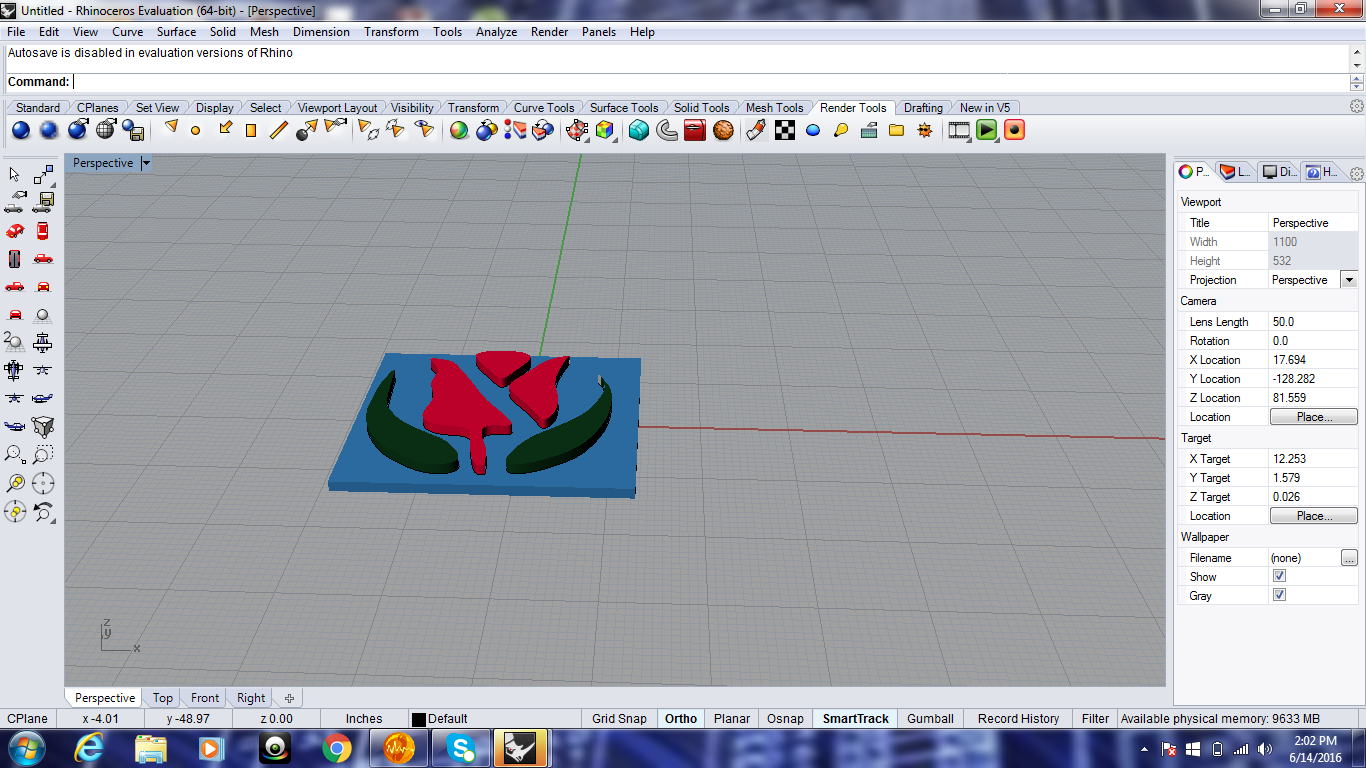Screen dimensions: 1366x768
Task: Select the checkered texture mapping icon
Action: 786,130
